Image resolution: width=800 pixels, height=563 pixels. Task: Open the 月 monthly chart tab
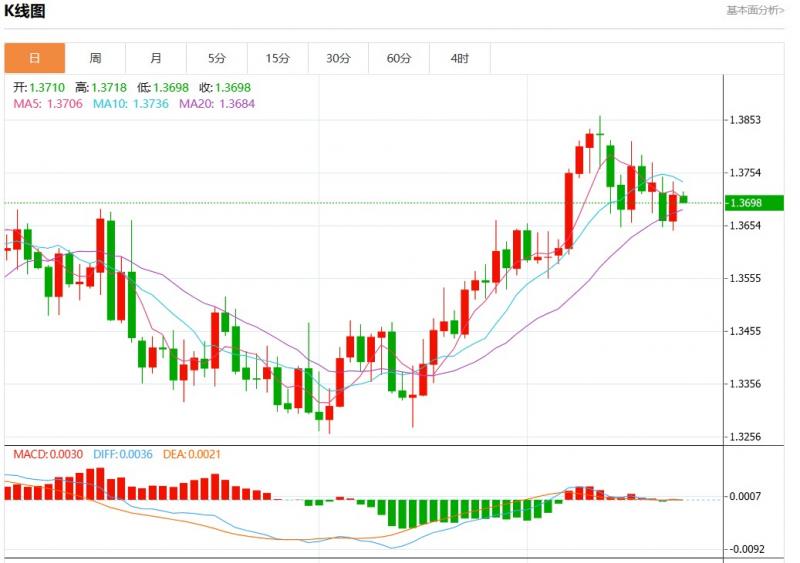click(156, 58)
